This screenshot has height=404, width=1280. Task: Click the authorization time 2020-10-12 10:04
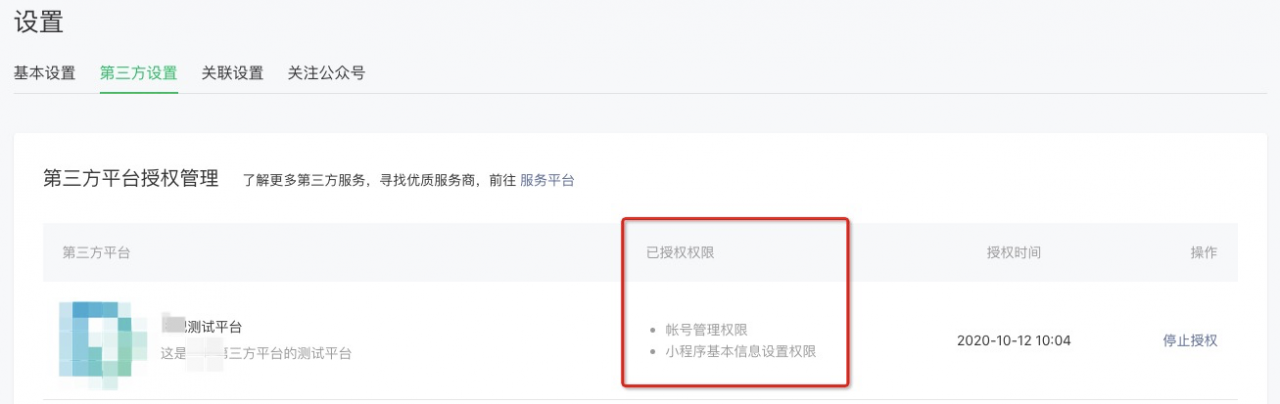tap(1013, 340)
